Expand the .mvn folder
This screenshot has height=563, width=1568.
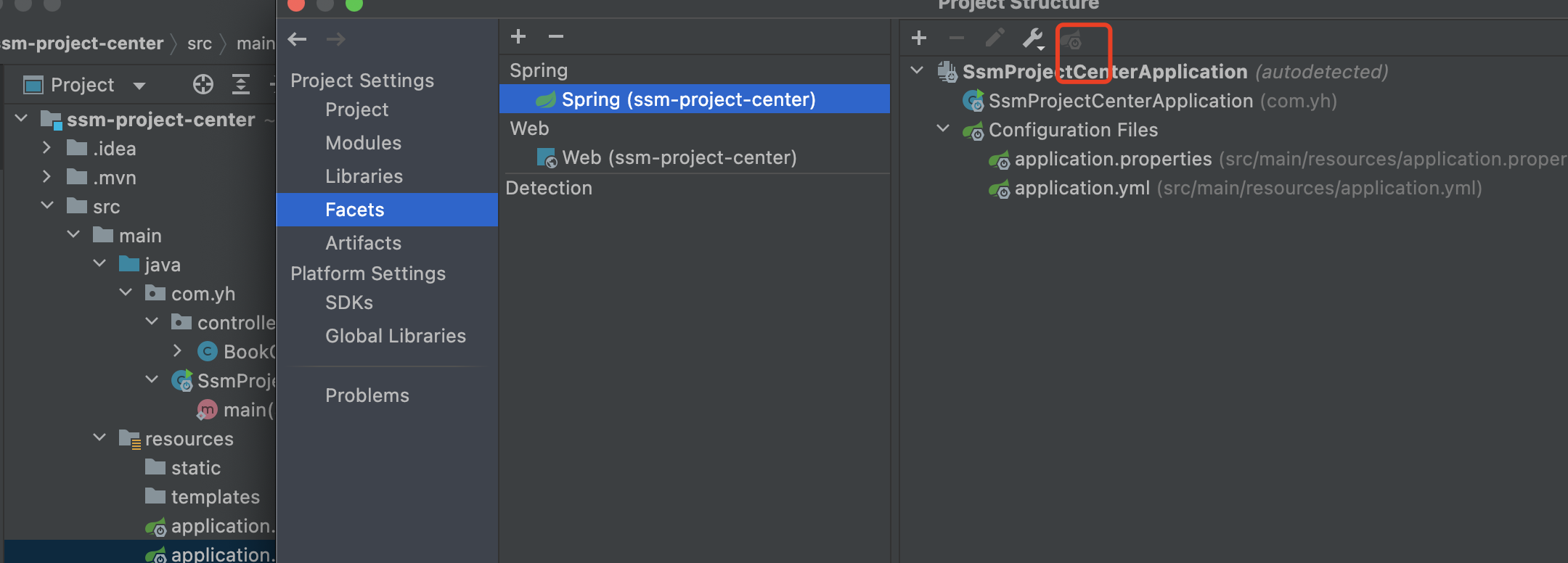pos(47,177)
